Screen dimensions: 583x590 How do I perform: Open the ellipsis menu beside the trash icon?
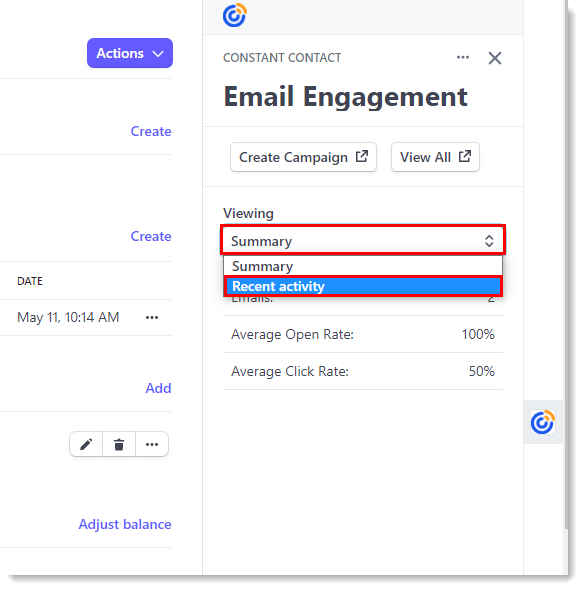tap(152, 444)
